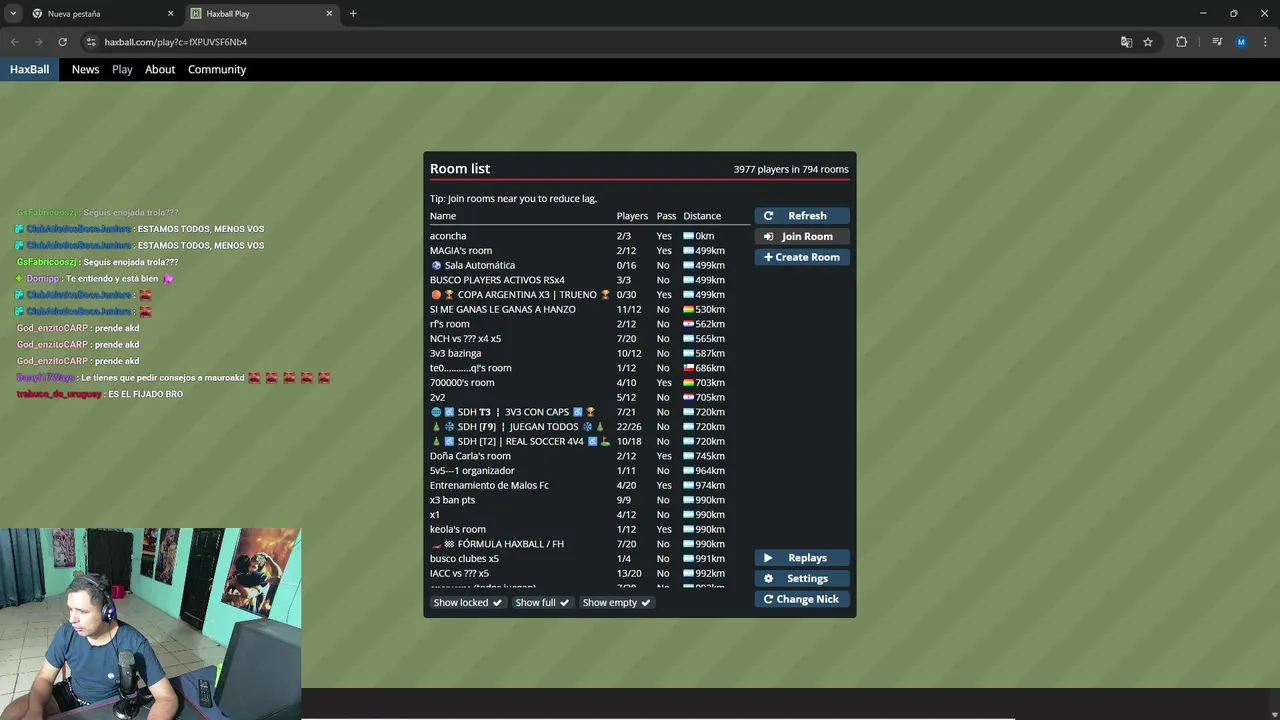The height and width of the screenshot is (720, 1280).
Task: Select keola's room row
Action: tap(590, 529)
